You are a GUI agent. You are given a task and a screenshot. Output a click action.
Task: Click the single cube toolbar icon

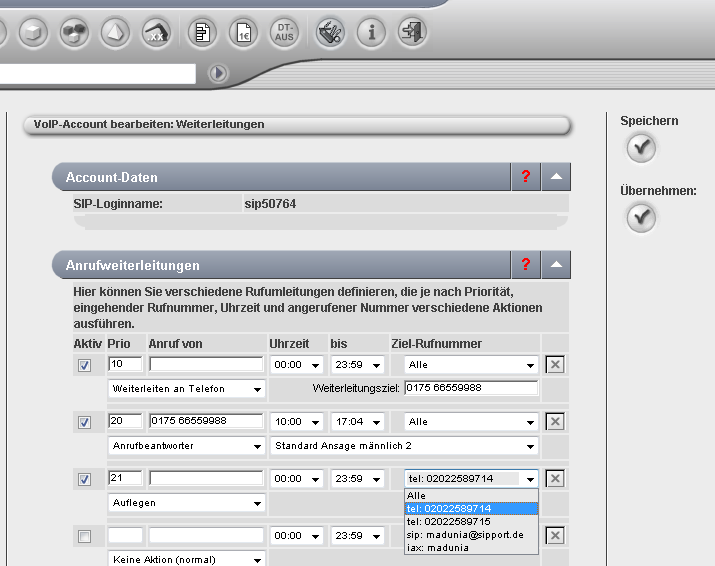33,33
